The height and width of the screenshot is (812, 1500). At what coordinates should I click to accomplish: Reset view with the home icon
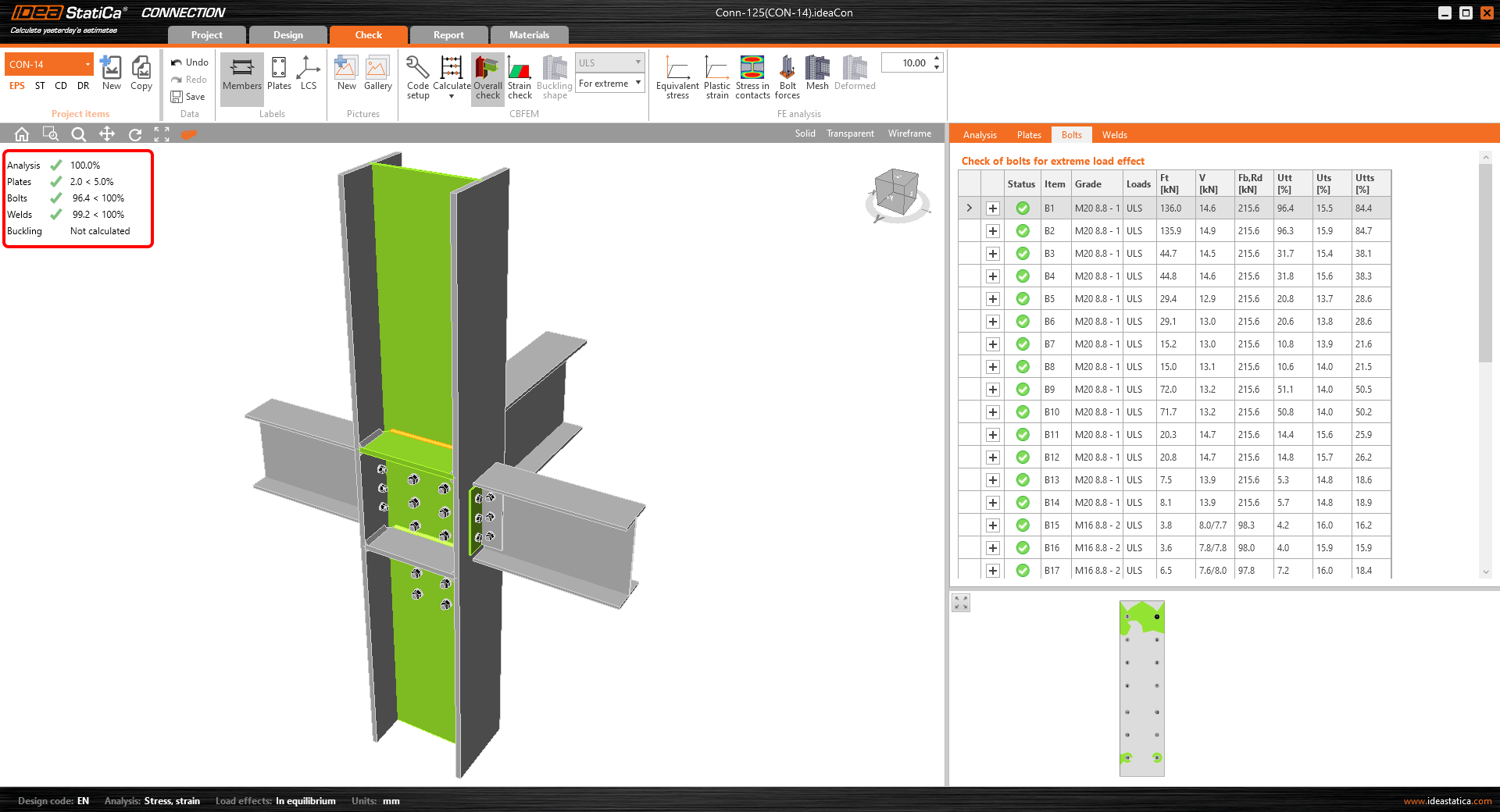[22, 134]
